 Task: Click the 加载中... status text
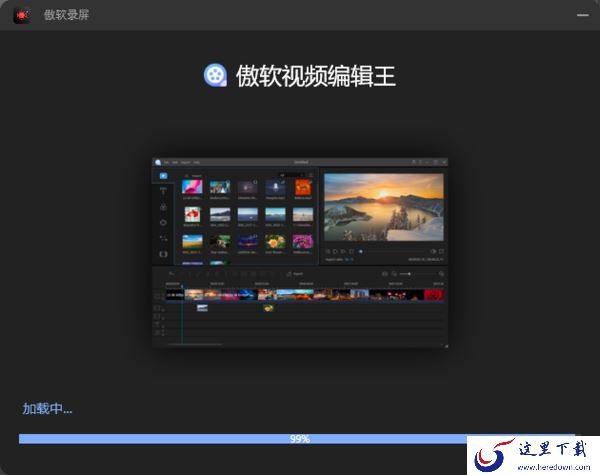(x=47, y=409)
